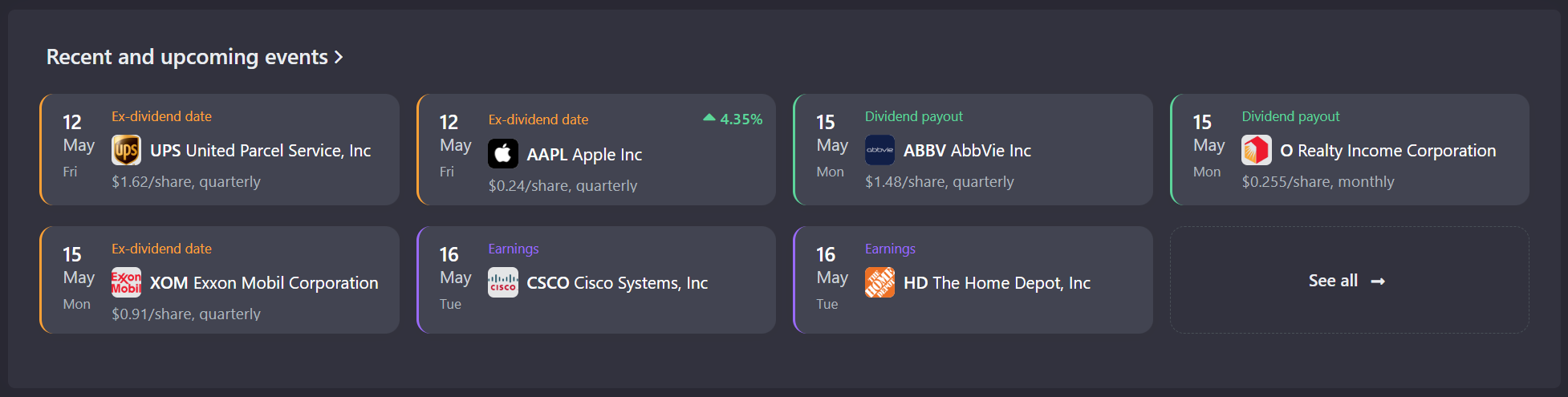Screen dimensions: 1568x397
Task: Open O Realty Income Corporation name
Action: pyautogui.click(x=1388, y=151)
